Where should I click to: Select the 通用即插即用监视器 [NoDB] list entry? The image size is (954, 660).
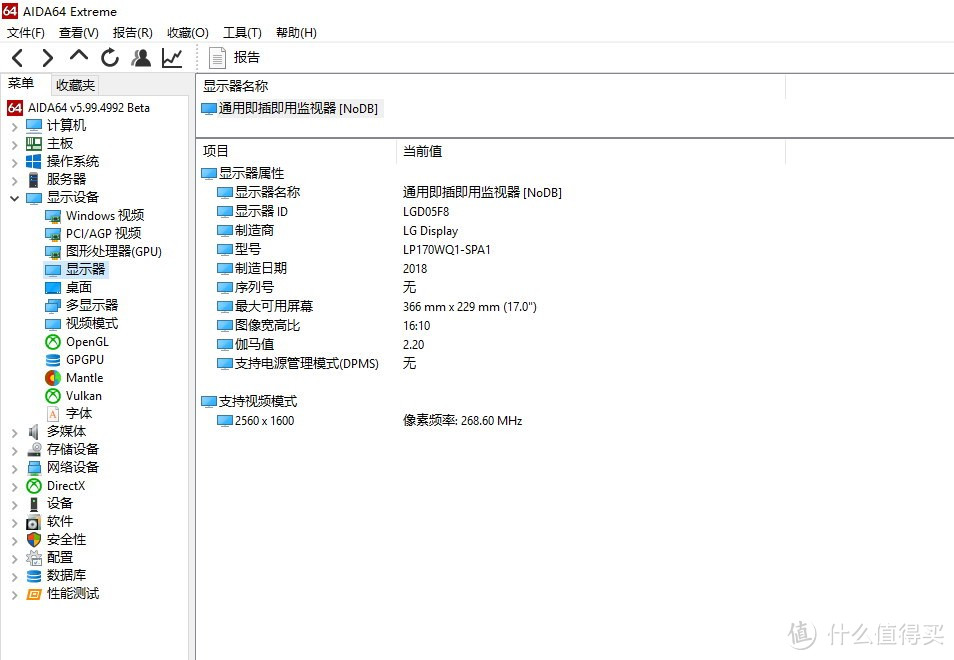(291, 109)
